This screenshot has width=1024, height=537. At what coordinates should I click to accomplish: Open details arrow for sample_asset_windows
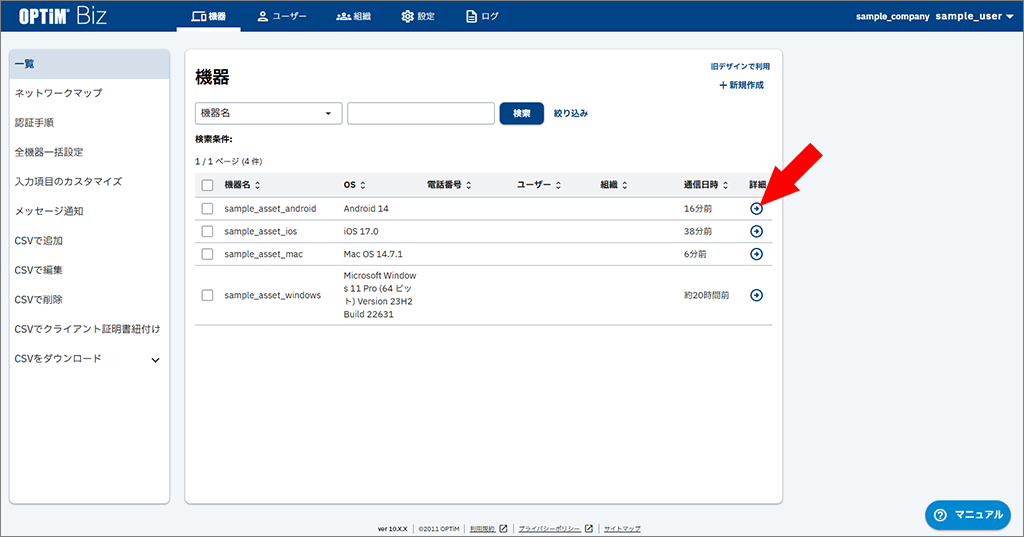[x=756, y=295]
